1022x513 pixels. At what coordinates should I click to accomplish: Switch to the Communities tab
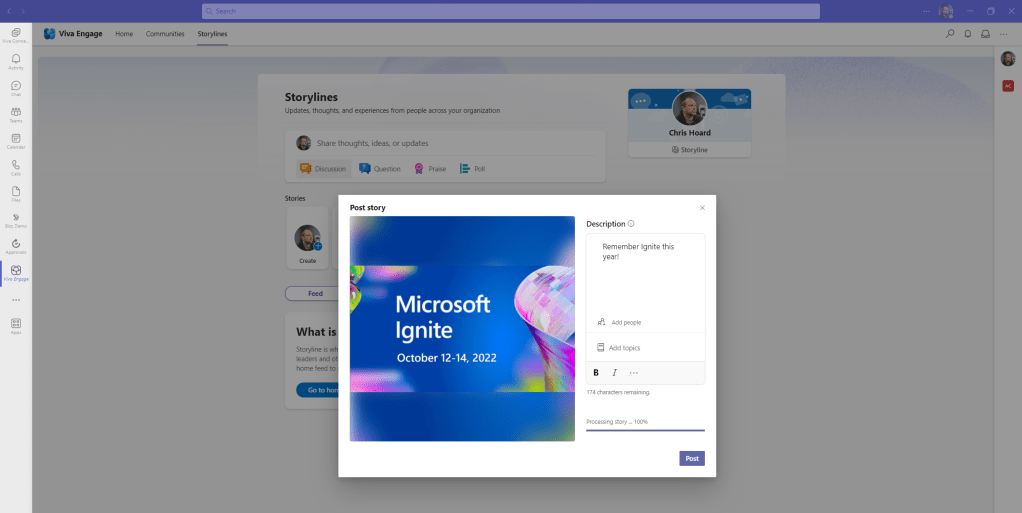[x=165, y=34]
